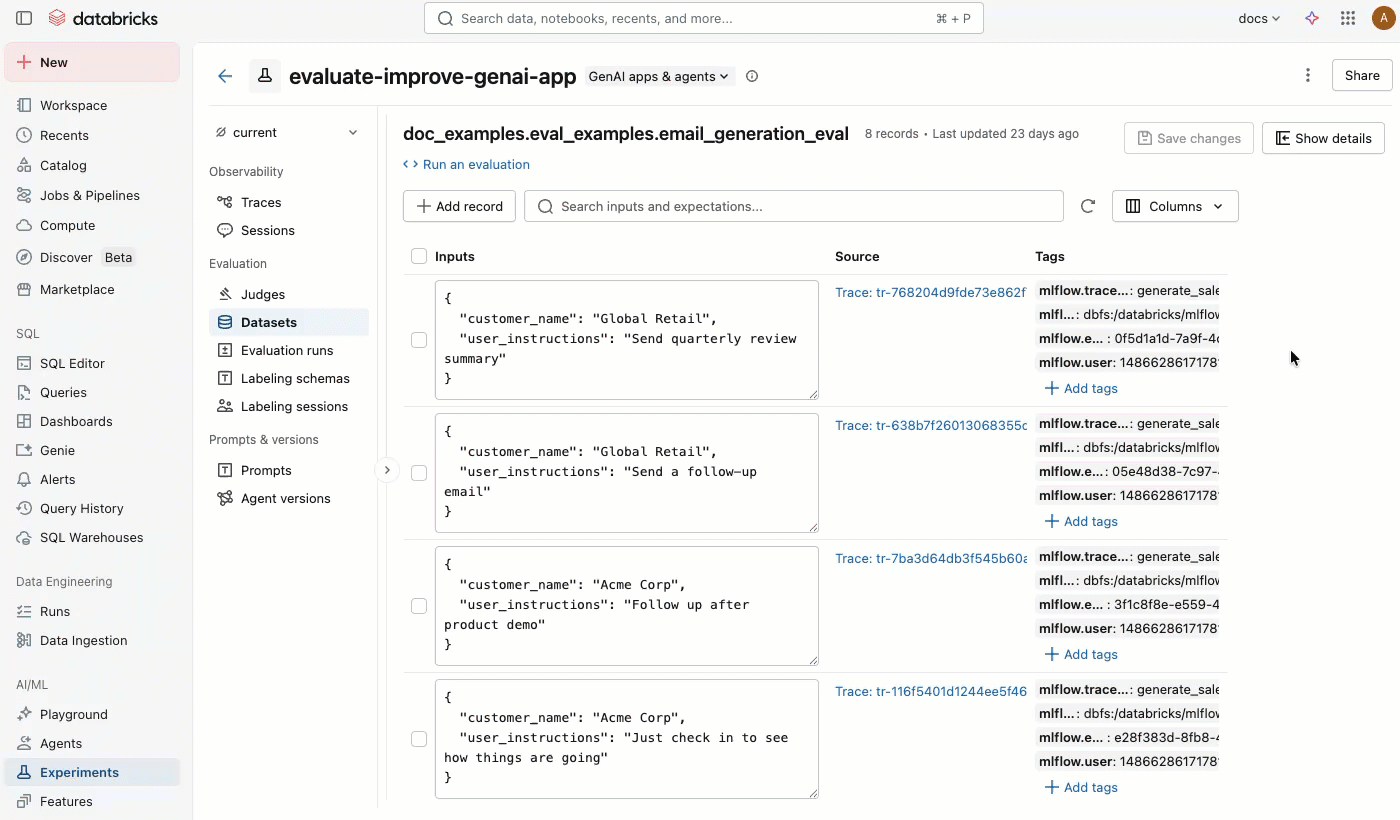The width and height of the screenshot is (1400, 820).
Task: Open the app switcher grid icon
Action: pos(1347,18)
